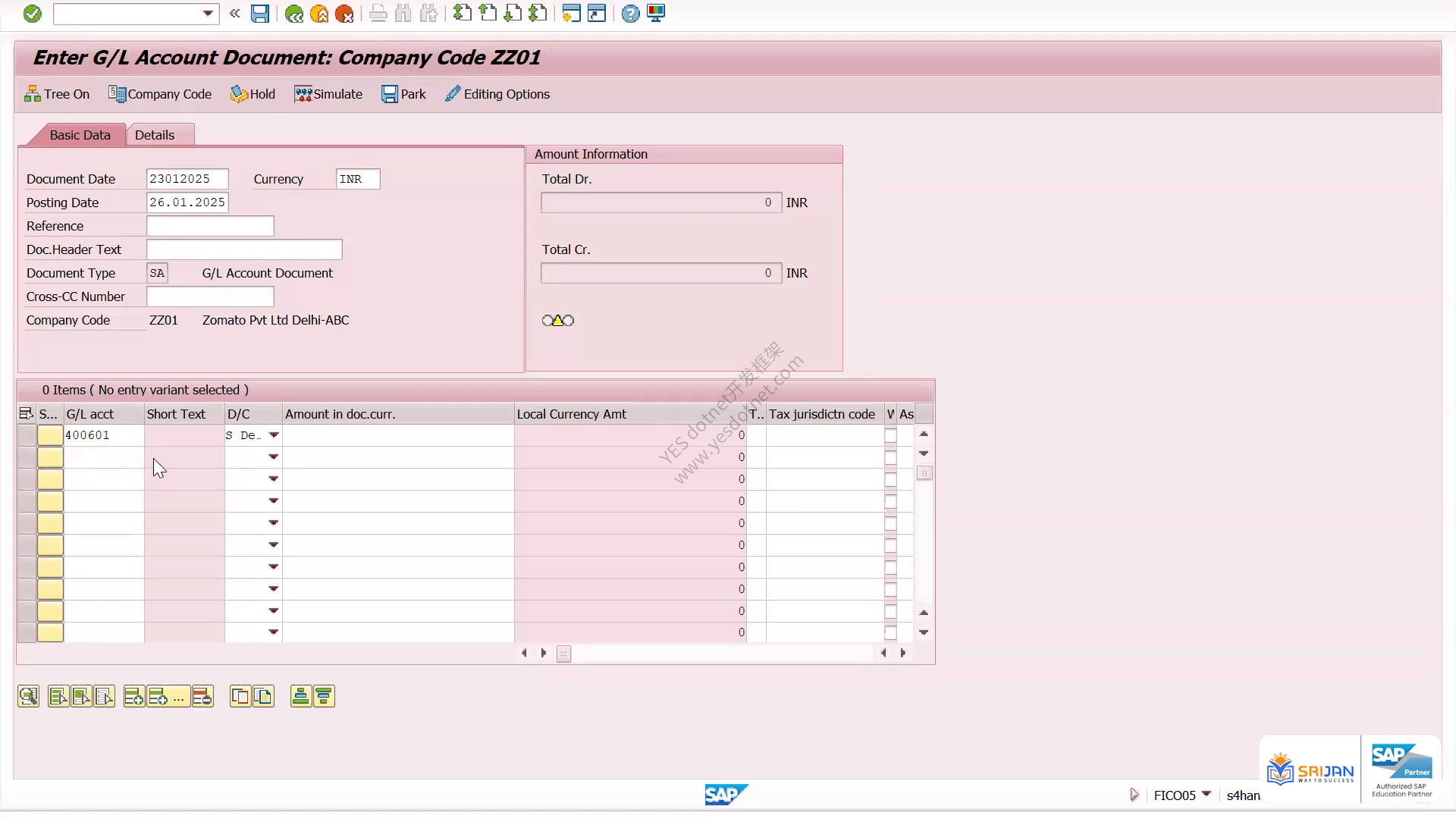Tick the checkbox in the second item row
The image size is (1456, 819).
(891, 457)
